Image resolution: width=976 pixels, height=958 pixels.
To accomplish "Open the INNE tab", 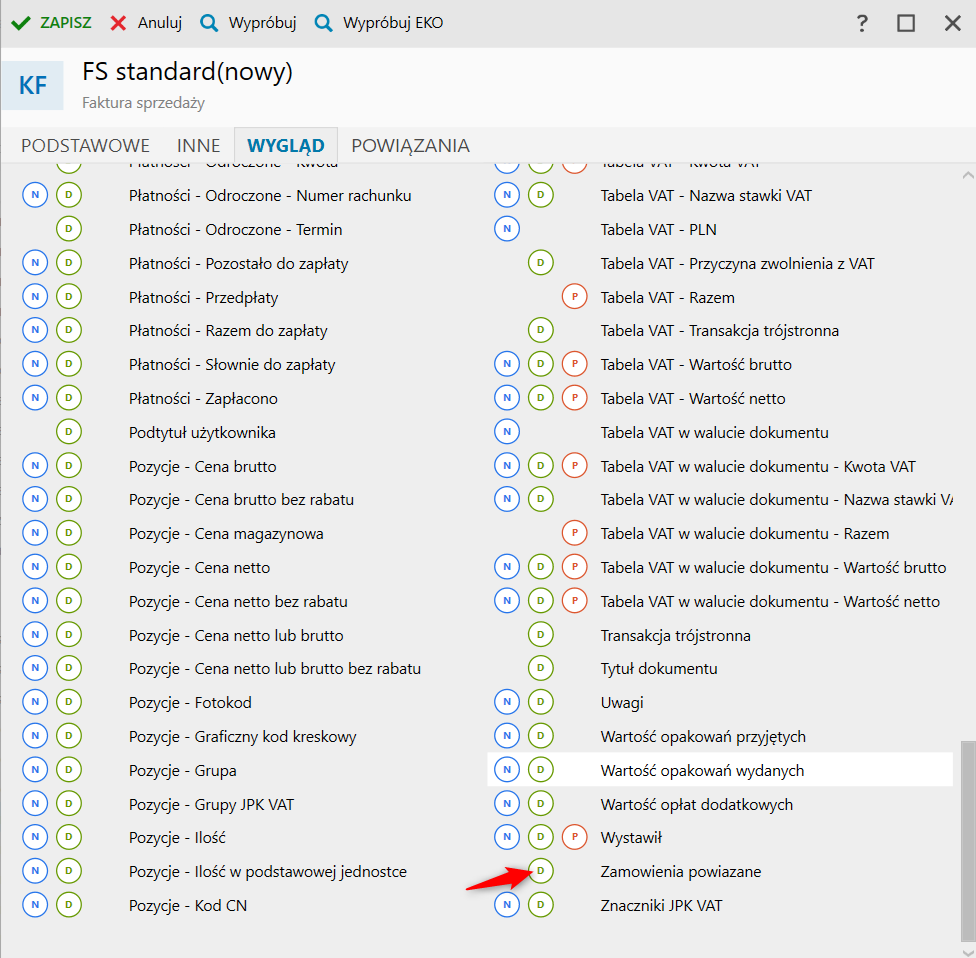I will [198, 145].
